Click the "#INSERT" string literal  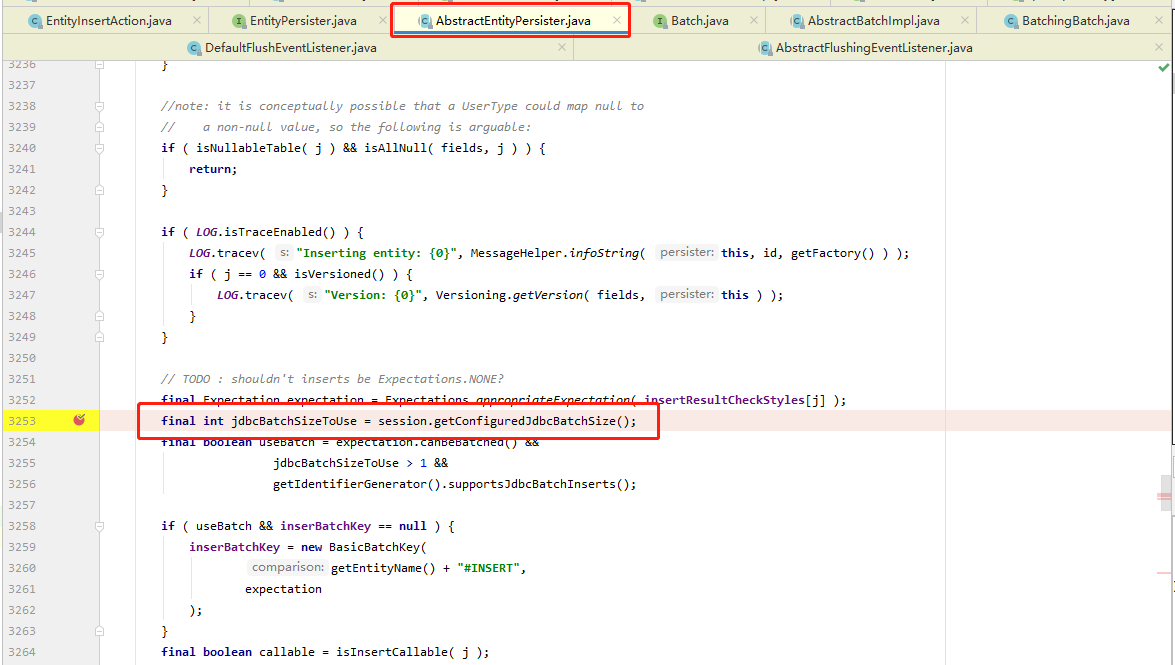[x=488, y=568]
